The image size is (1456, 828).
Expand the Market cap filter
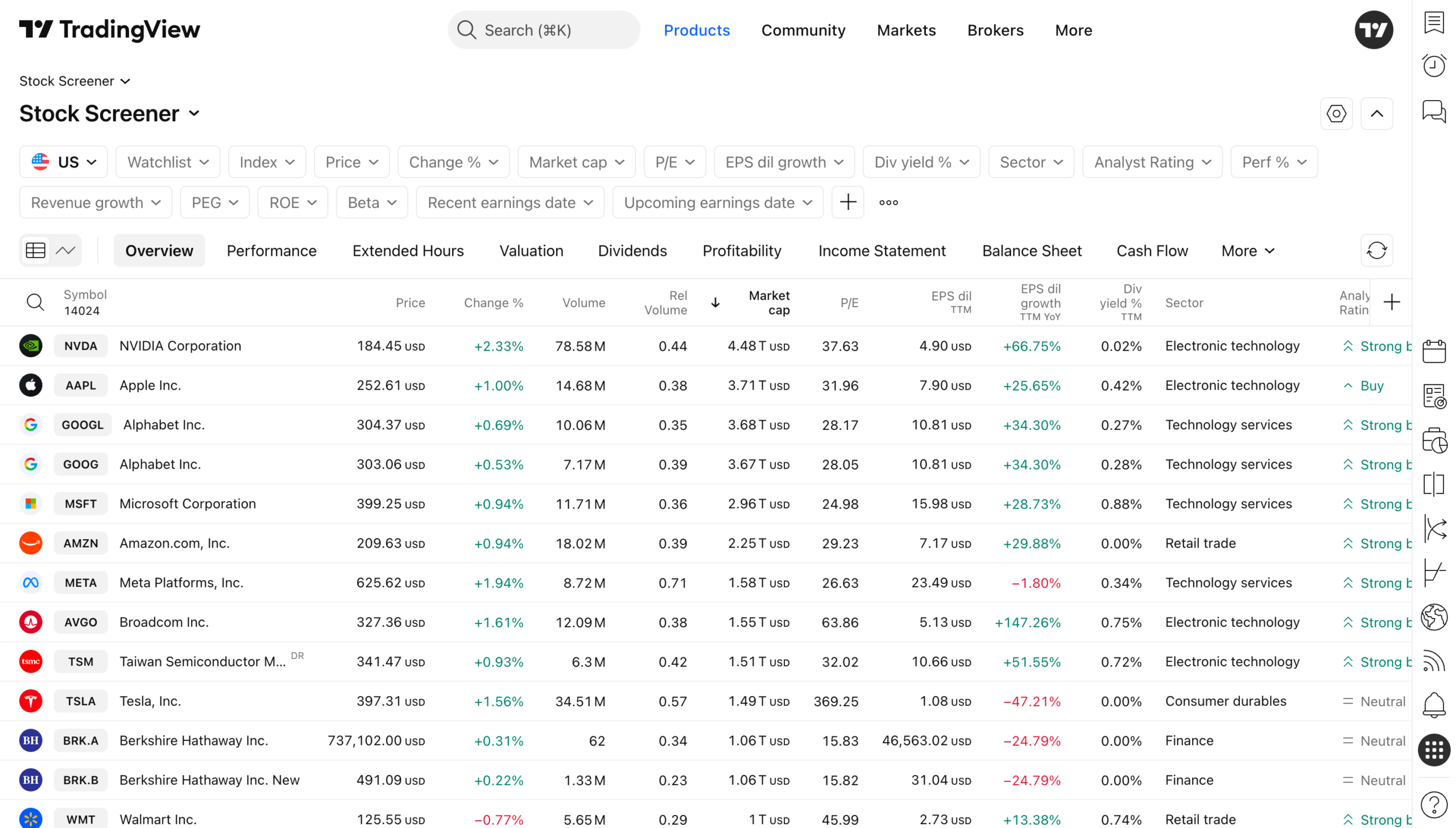tap(576, 162)
